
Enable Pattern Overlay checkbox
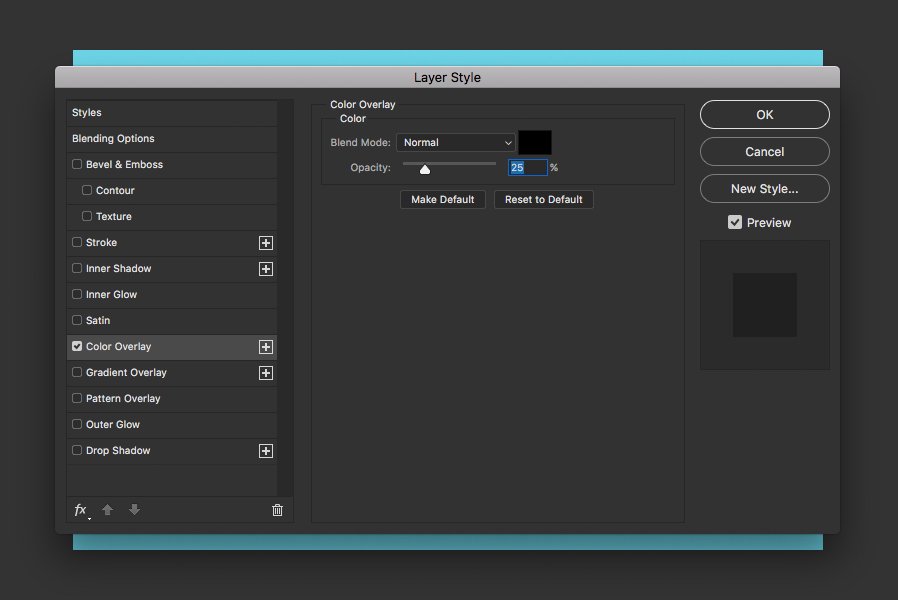(x=77, y=398)
